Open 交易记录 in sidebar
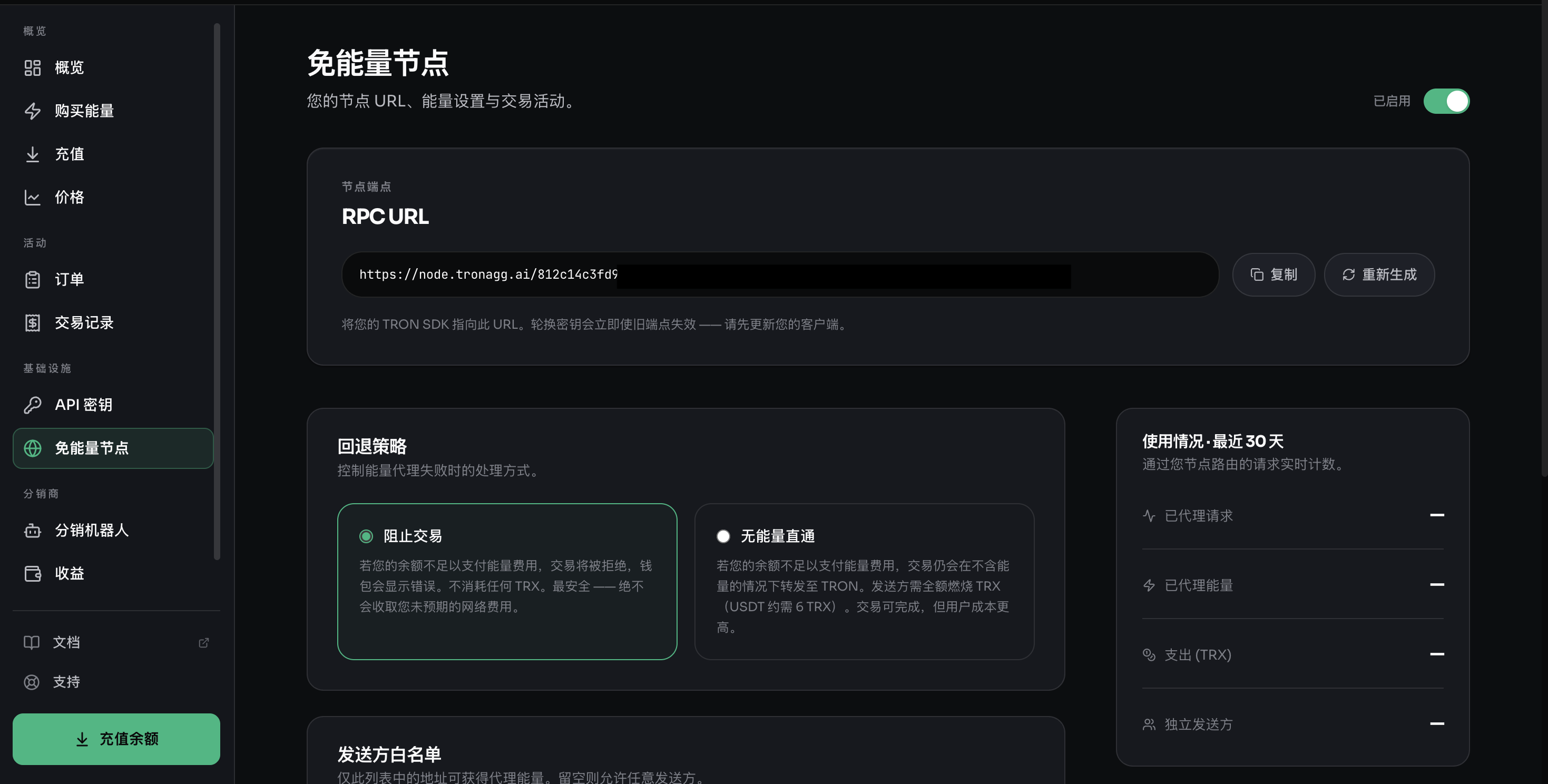 click(113, 323)
